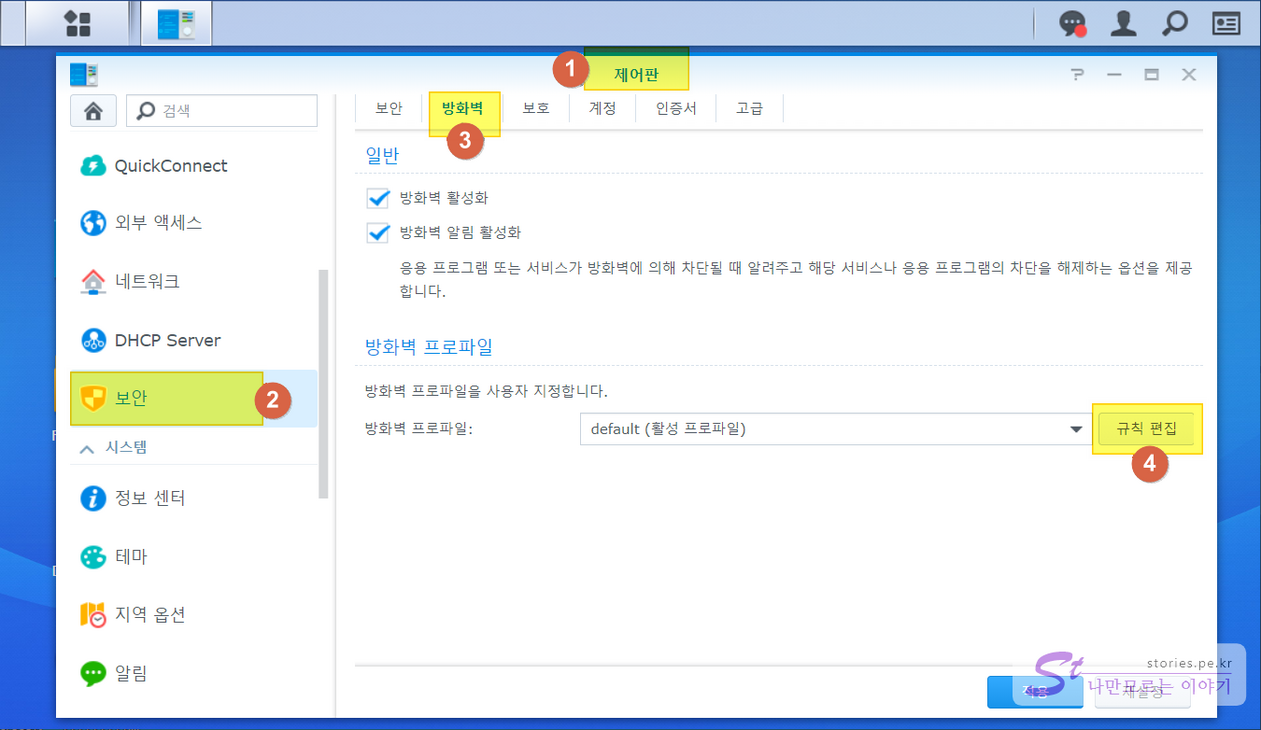Expand the 방화벽 프로파일 dropdown

click(x=1076, y=429)
